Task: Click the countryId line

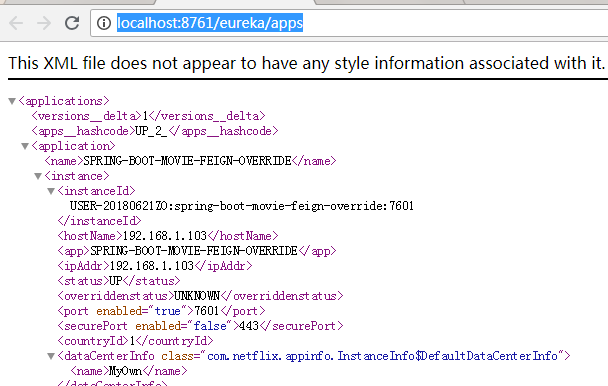Action: 135,341
